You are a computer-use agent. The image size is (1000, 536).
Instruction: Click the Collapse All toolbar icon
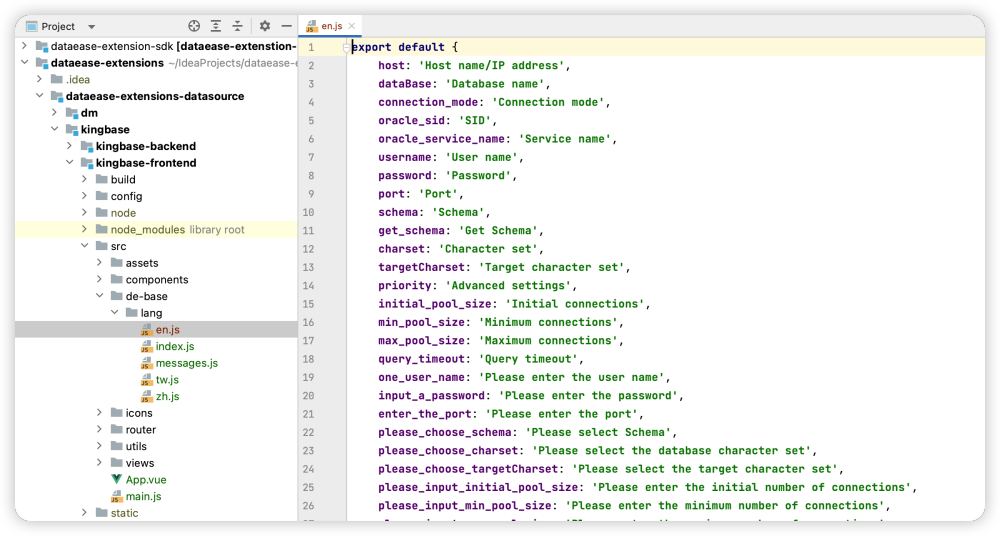click(237, 26)
